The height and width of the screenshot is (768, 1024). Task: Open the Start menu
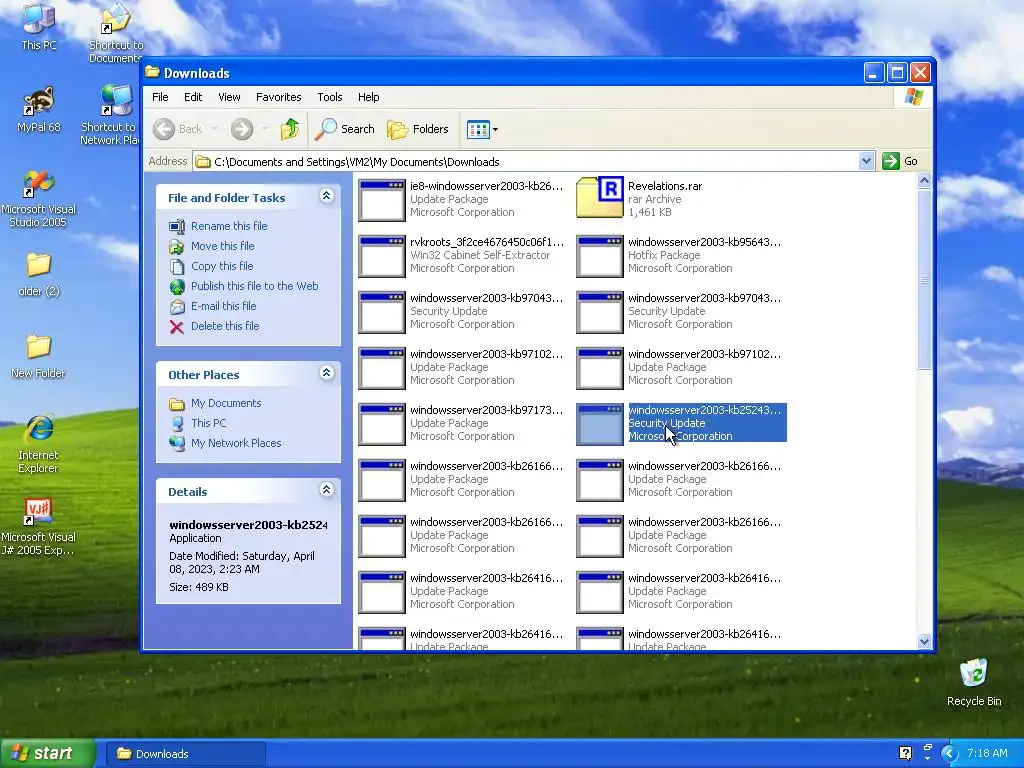pos(47,754)
